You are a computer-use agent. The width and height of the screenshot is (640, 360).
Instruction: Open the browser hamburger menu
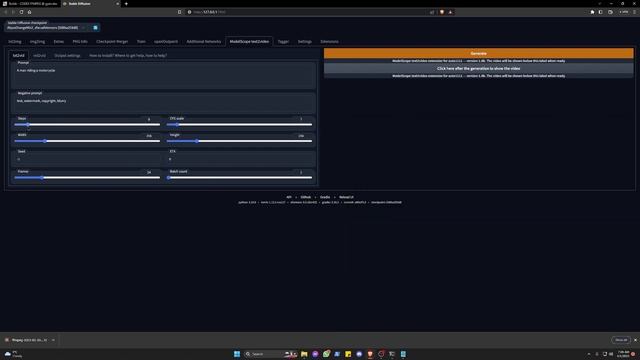pyautogui.click(x=635, y=12)
